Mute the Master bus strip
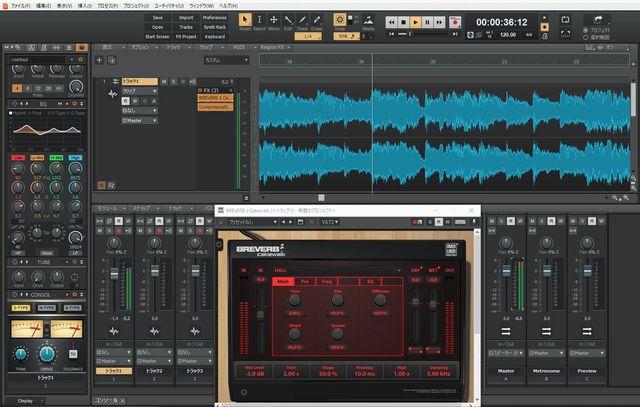Screen dimensions: 640x407 [x=492, y=221]
